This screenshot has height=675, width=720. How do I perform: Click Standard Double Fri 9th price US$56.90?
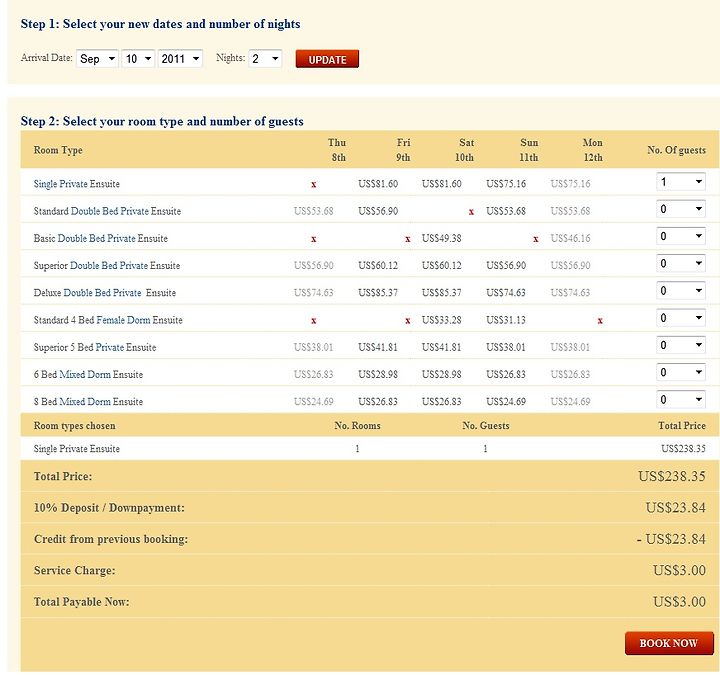pyautogui.click(x=378, y=211)
